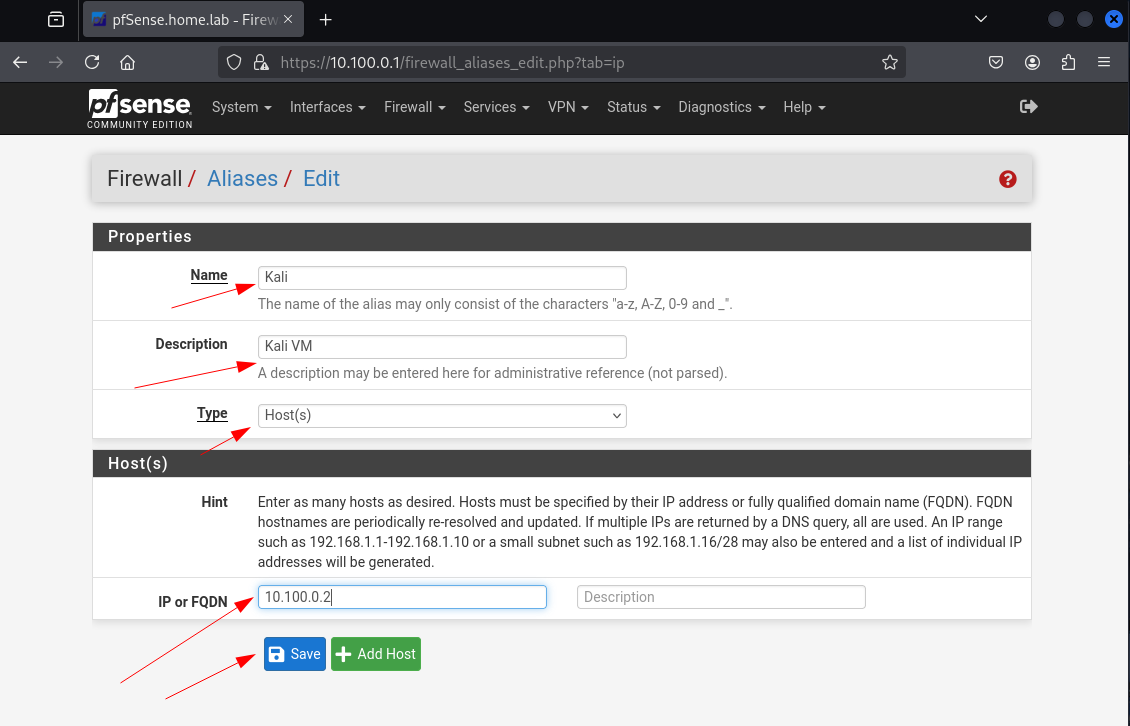Open the extensions puzzle icon
The image size is (1130, 726).
point(1068,63)
